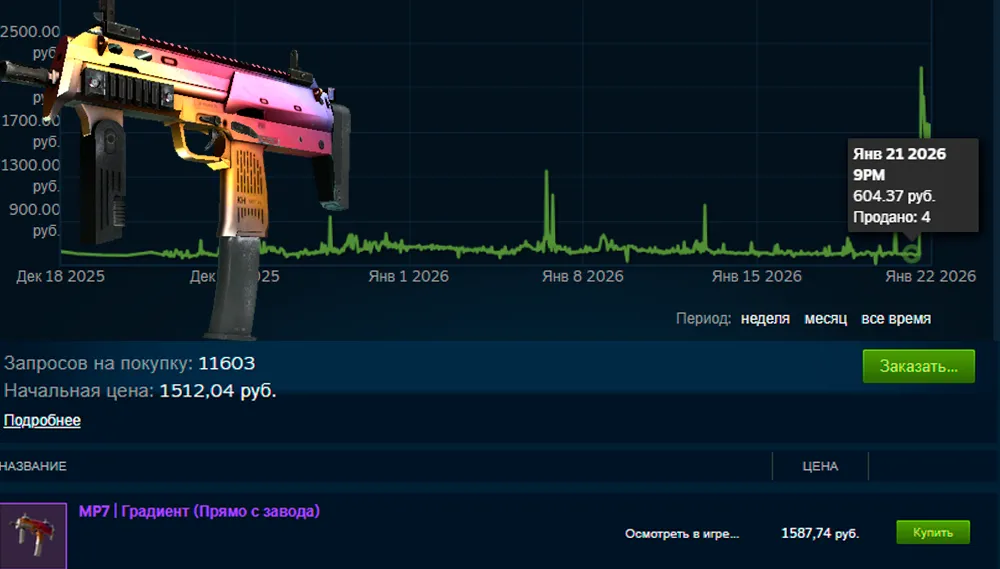The width and height of the screenshot is (1000, 569).
Task: Click the НАЗВАНИЕ column header
Action: tap(33, 466)
